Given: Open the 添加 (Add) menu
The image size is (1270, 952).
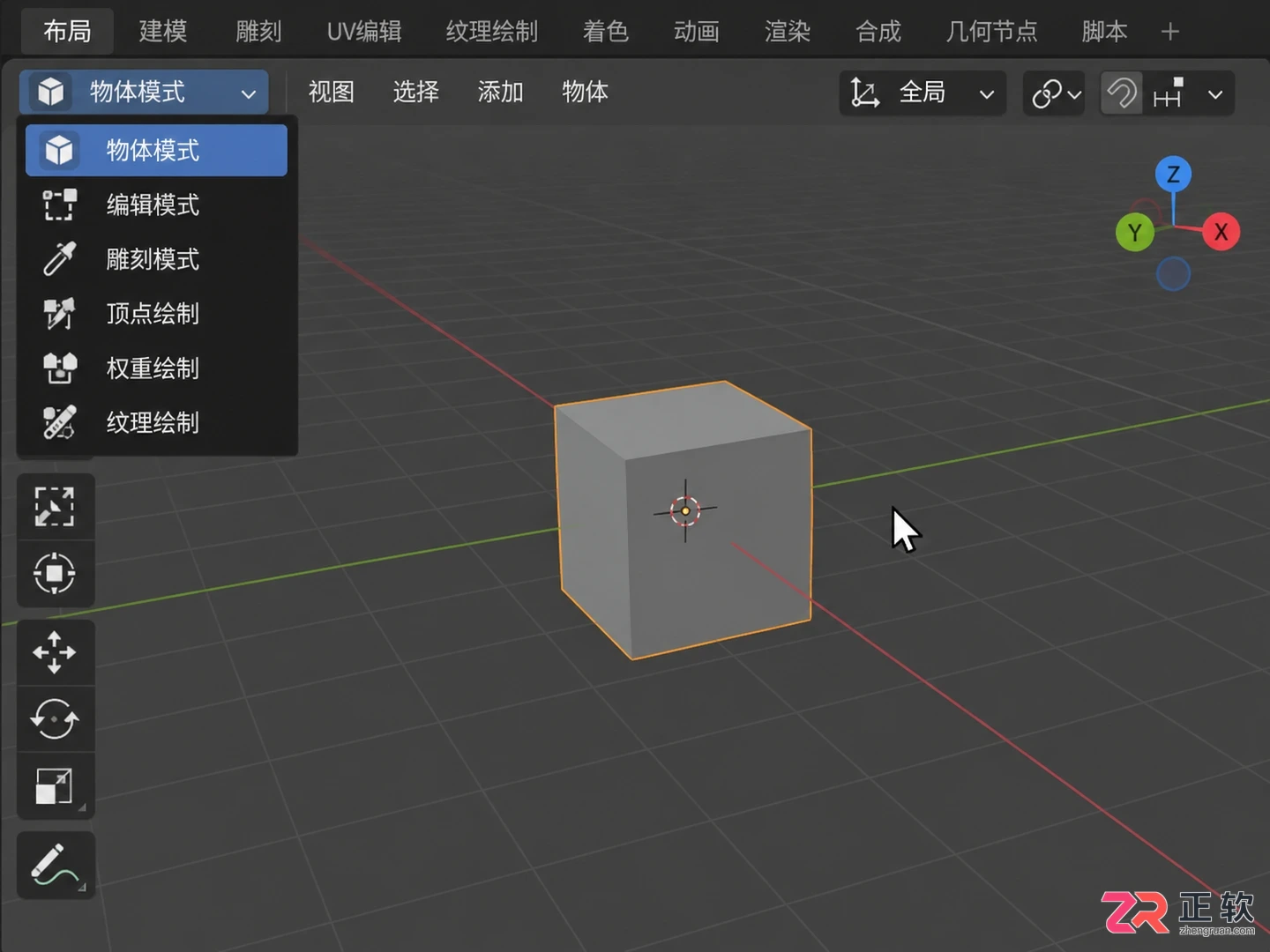Looking at the screenshot, I should (501, 92).
